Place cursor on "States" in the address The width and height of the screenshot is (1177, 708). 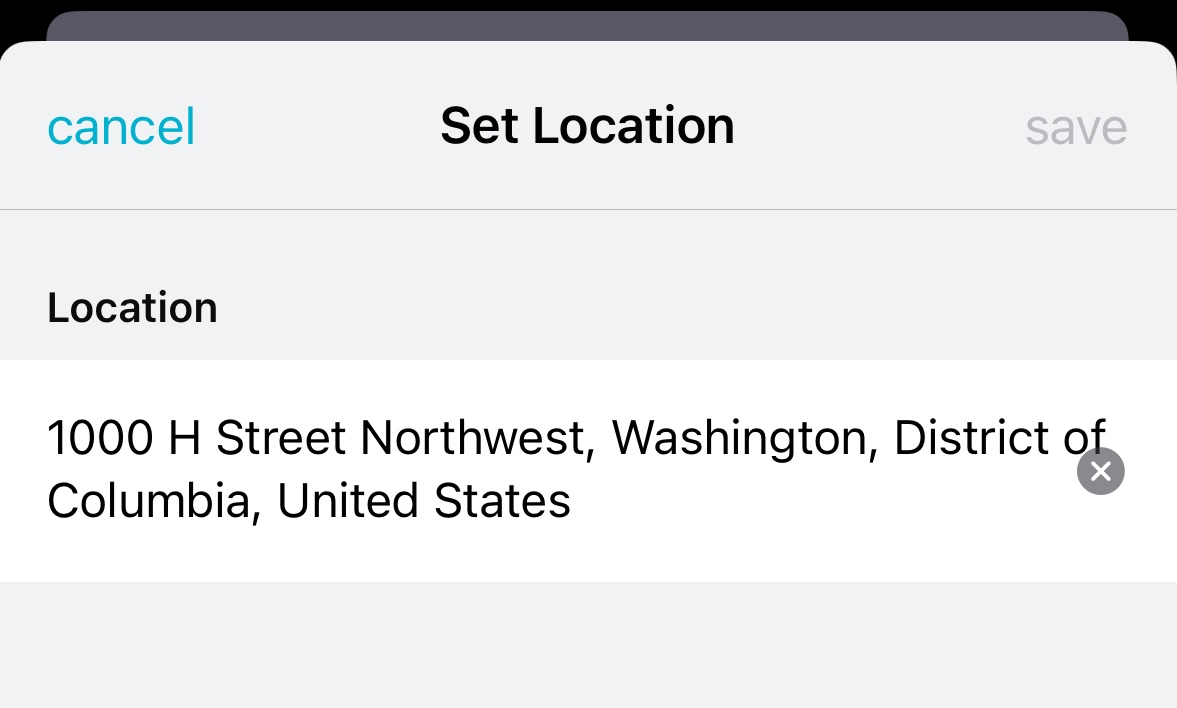[x=502, y=501]
